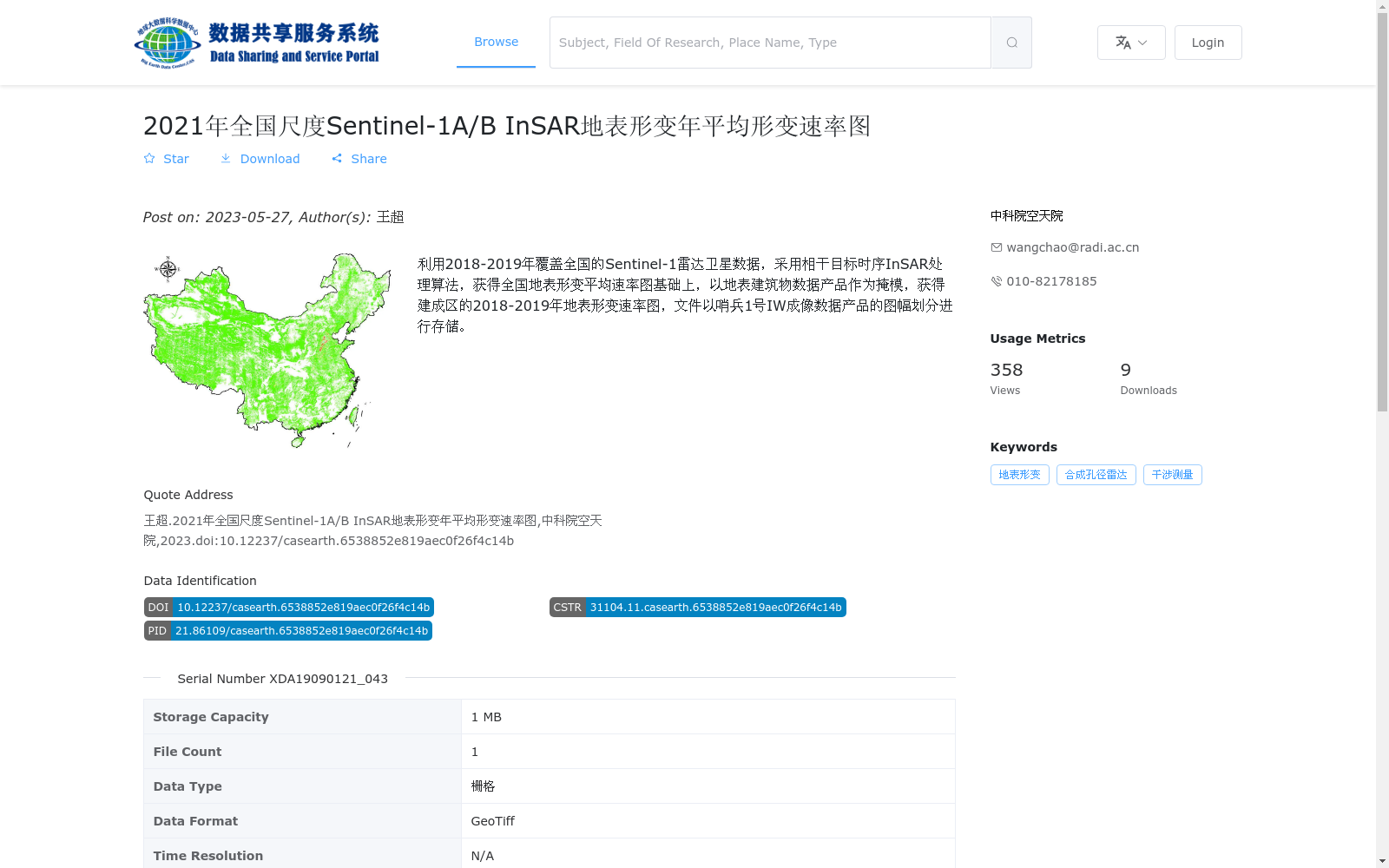Open the language translation dropdown
This screenshot has height=868, width=1389.
[1131, 43]
